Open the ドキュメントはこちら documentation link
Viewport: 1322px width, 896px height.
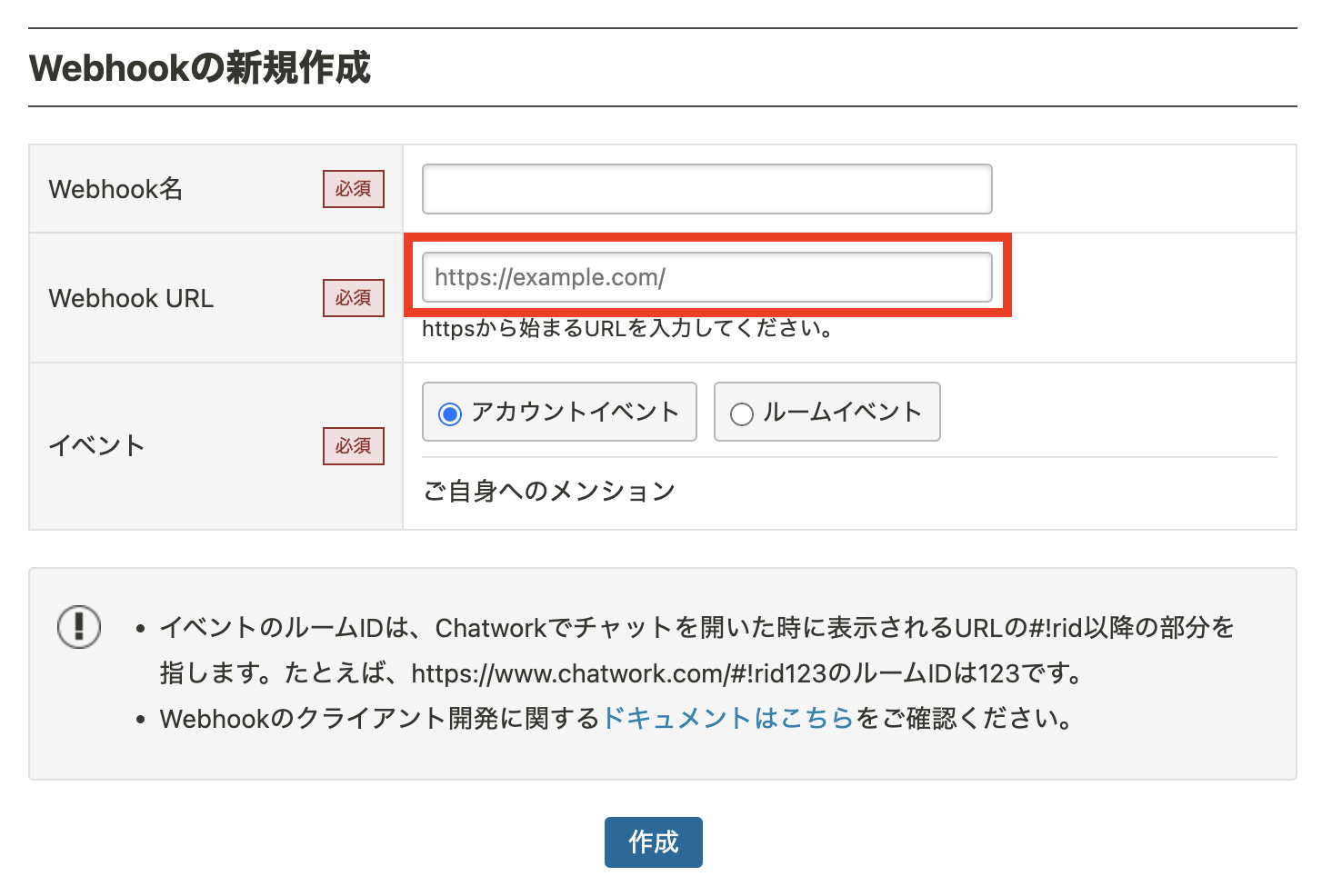[727, 719]
